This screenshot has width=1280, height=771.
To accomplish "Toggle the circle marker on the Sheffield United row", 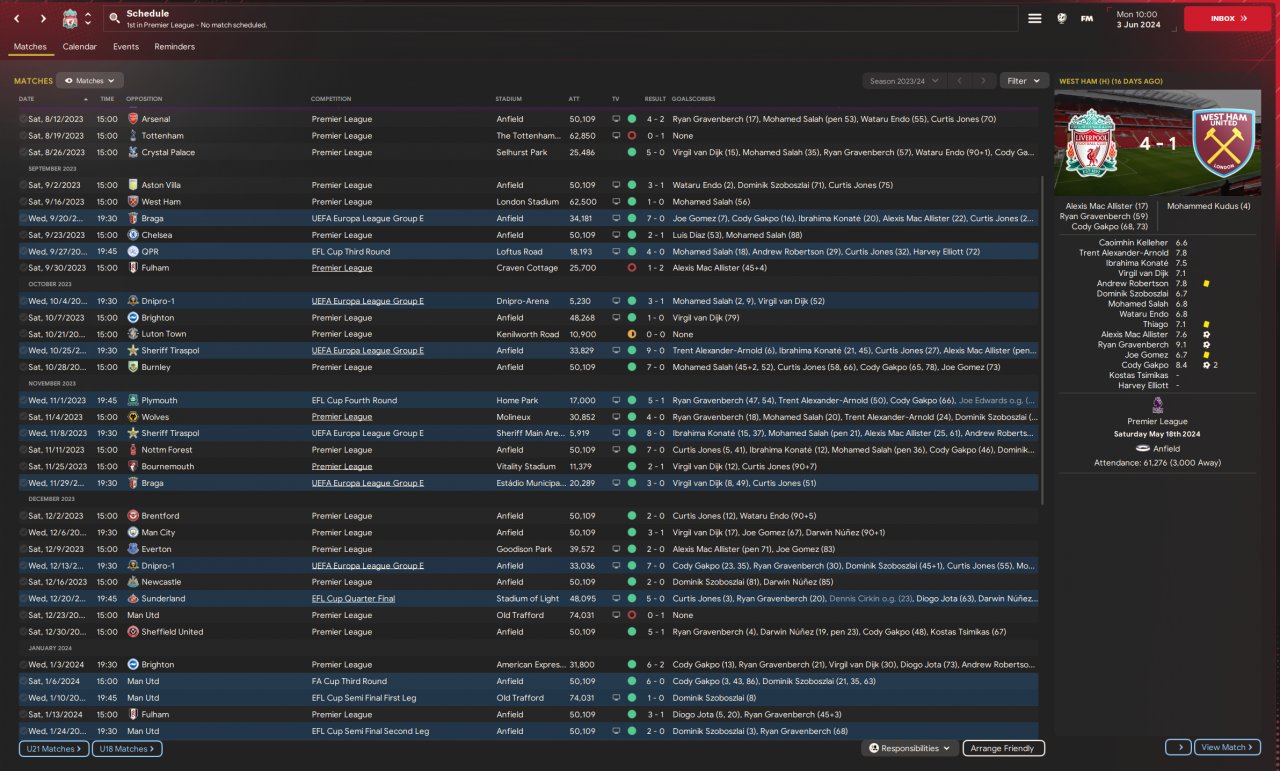I will pos(23,632).
